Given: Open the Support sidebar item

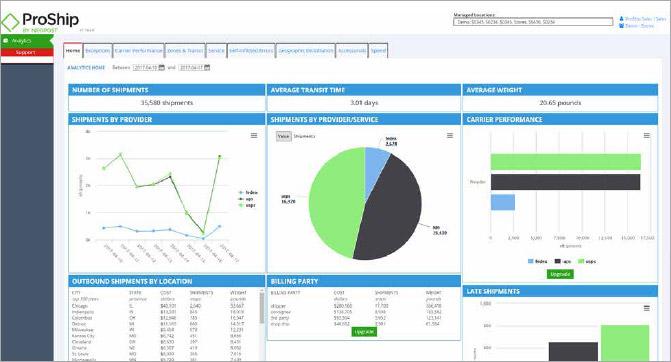Looking at the screenshot, I should tap(27, 52).
